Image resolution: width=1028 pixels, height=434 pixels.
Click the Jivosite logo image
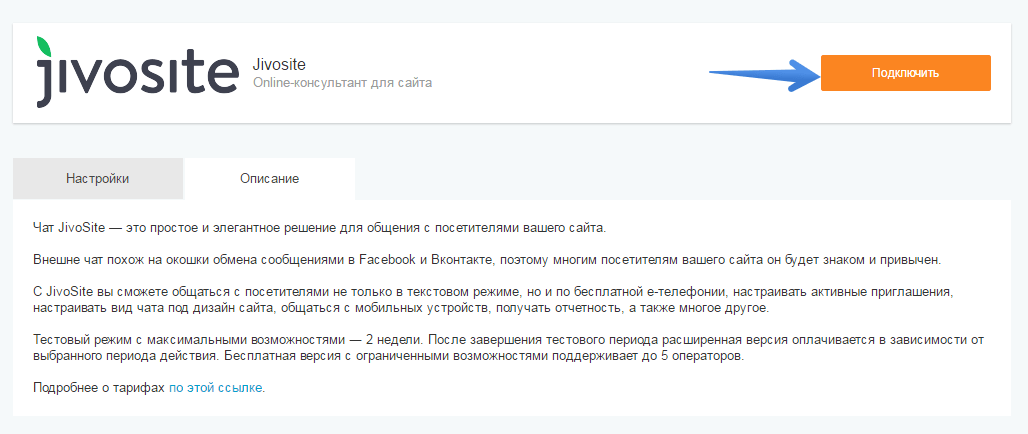(x=137, y=72)
